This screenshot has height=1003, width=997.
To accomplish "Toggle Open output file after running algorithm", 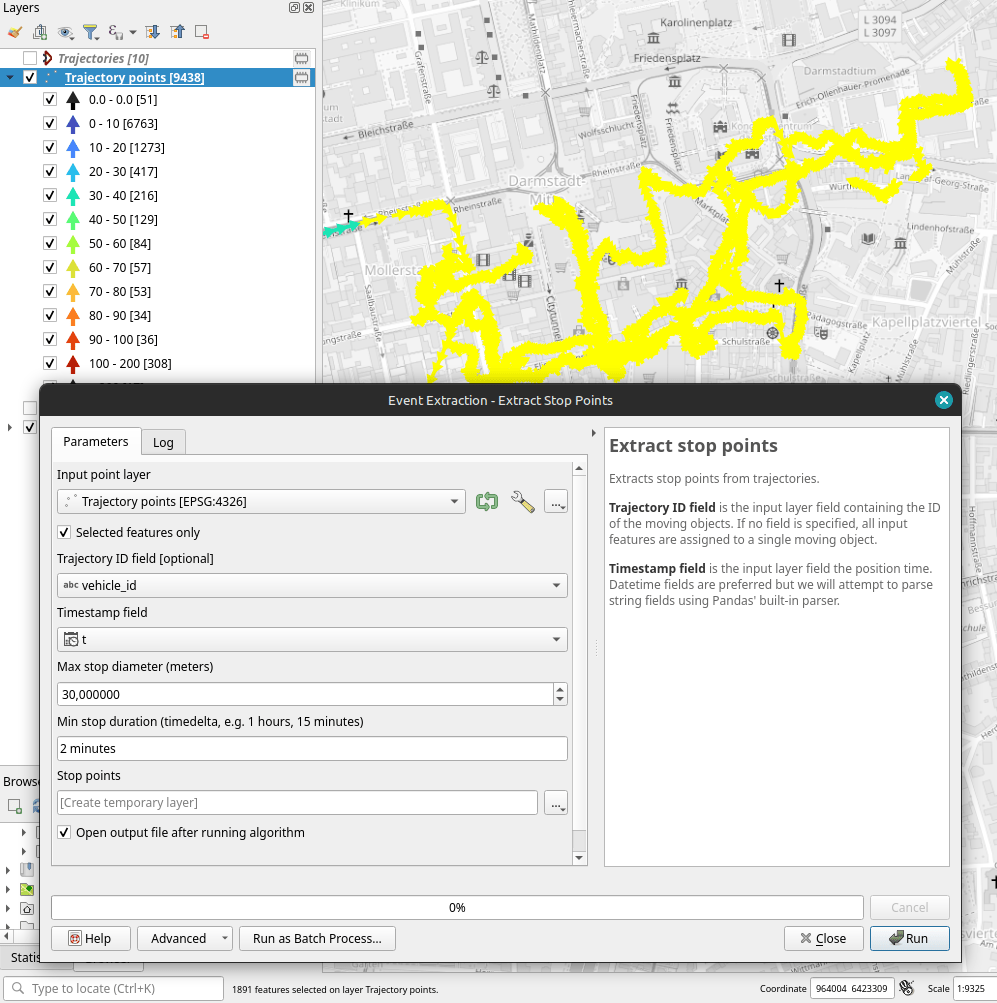I will click(65, 833).
